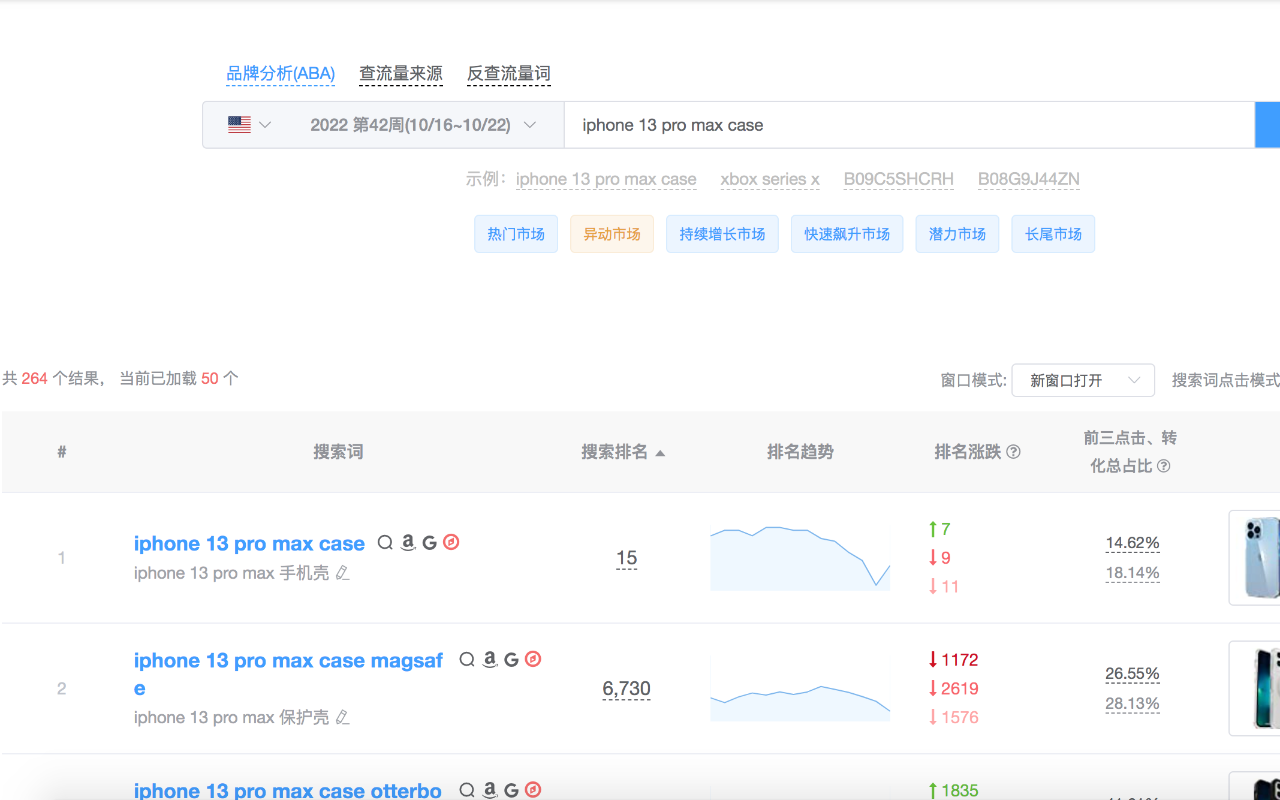Click click share 26.55%
Image resolution: width=1280 pixels, height=800 pixels.
[1132, 674]
